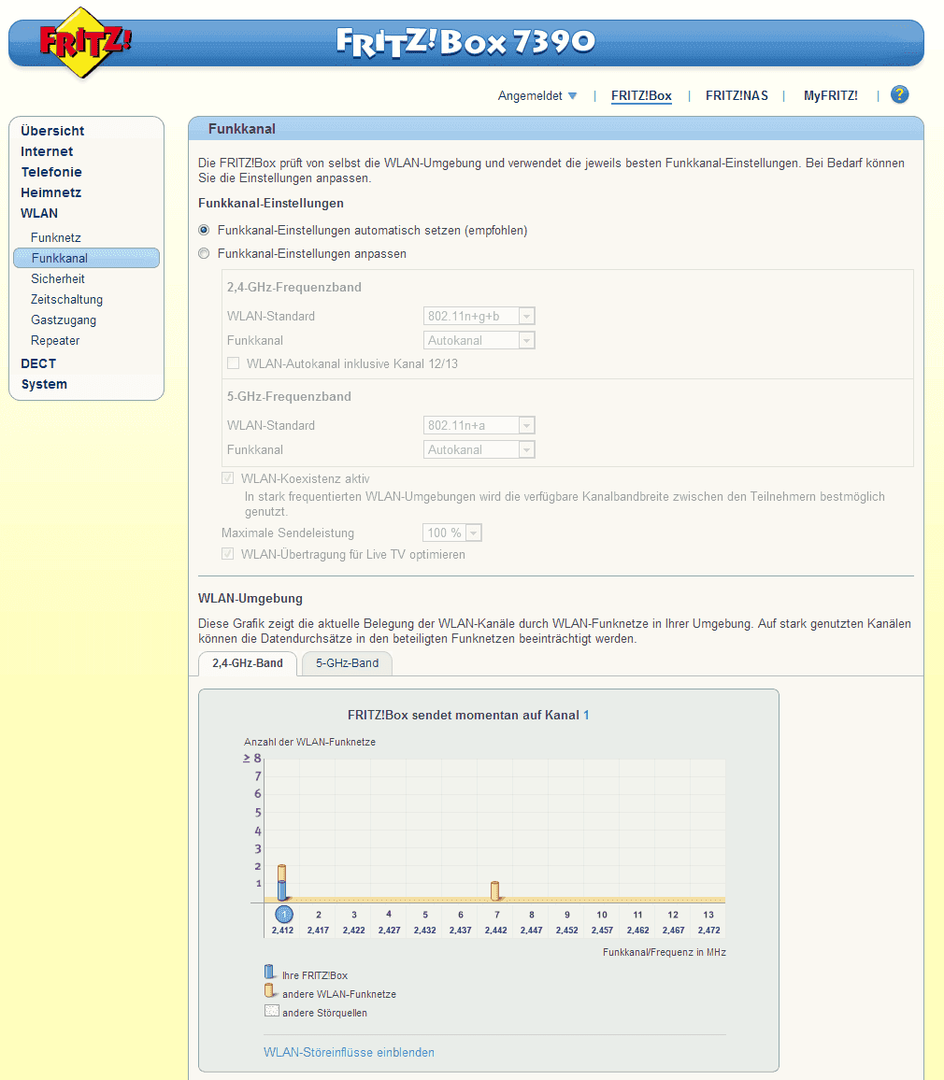Toggle 'WLAN-Autokanal inklusive Kanal 12/13' checkbox
This screenshot has width=944, height=1080.
pyautogui.click(x=233, y=363)
